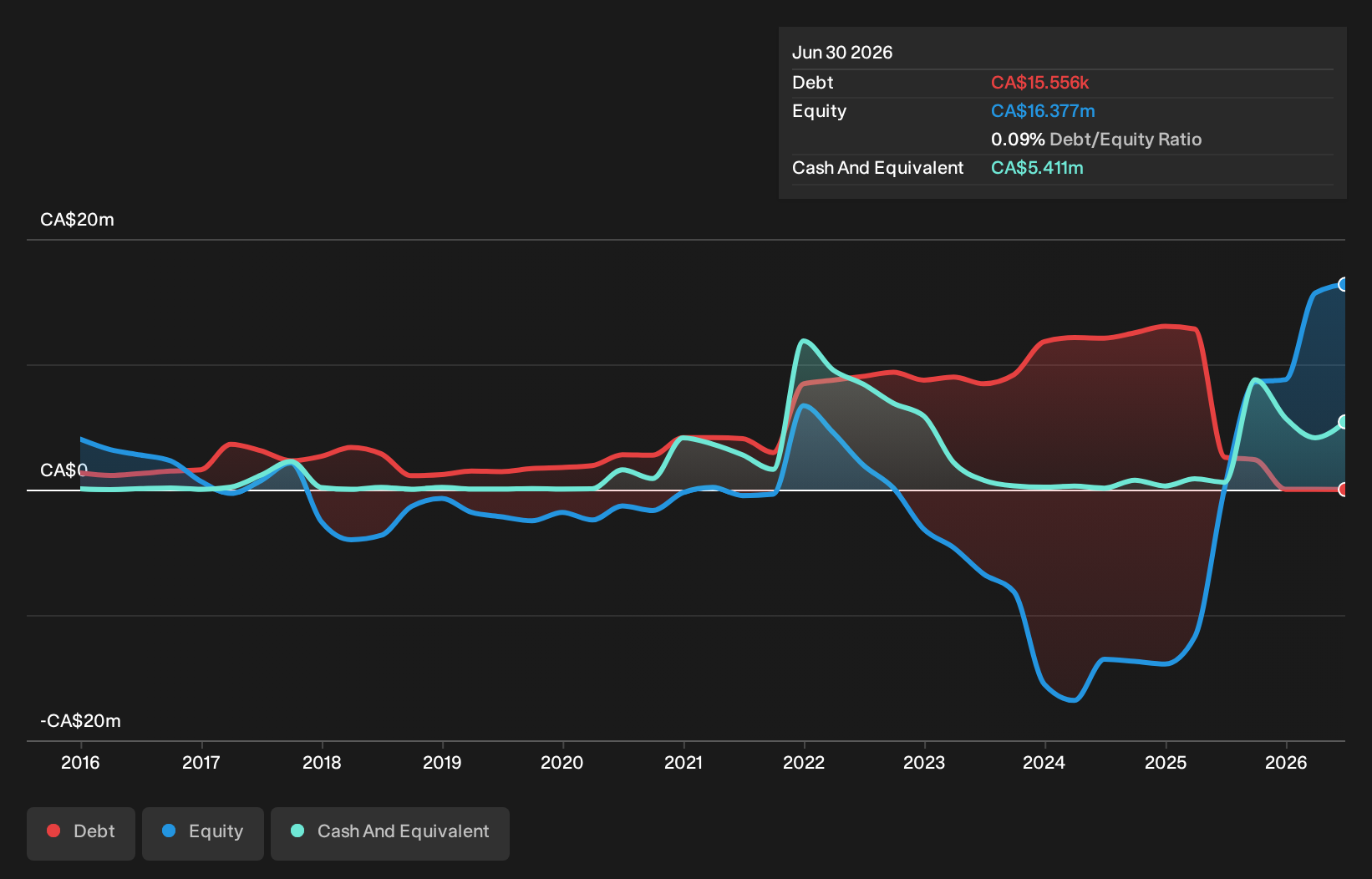Click the CA$16.377m equity value
Image resolution: width=1372 pixels, height=879 pixels.
click(1043, 111)
